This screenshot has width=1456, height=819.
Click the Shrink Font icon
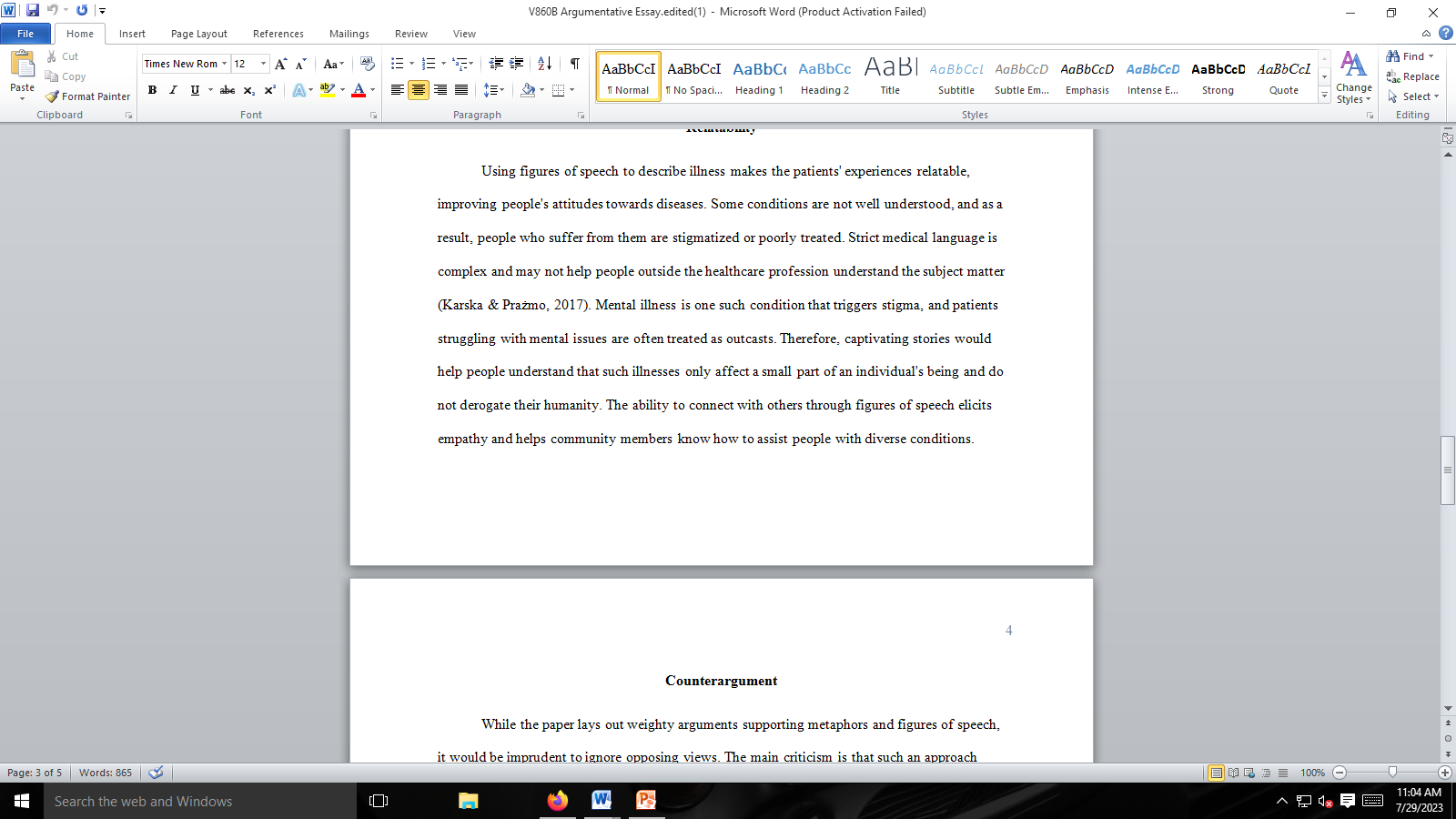[300, 64]
